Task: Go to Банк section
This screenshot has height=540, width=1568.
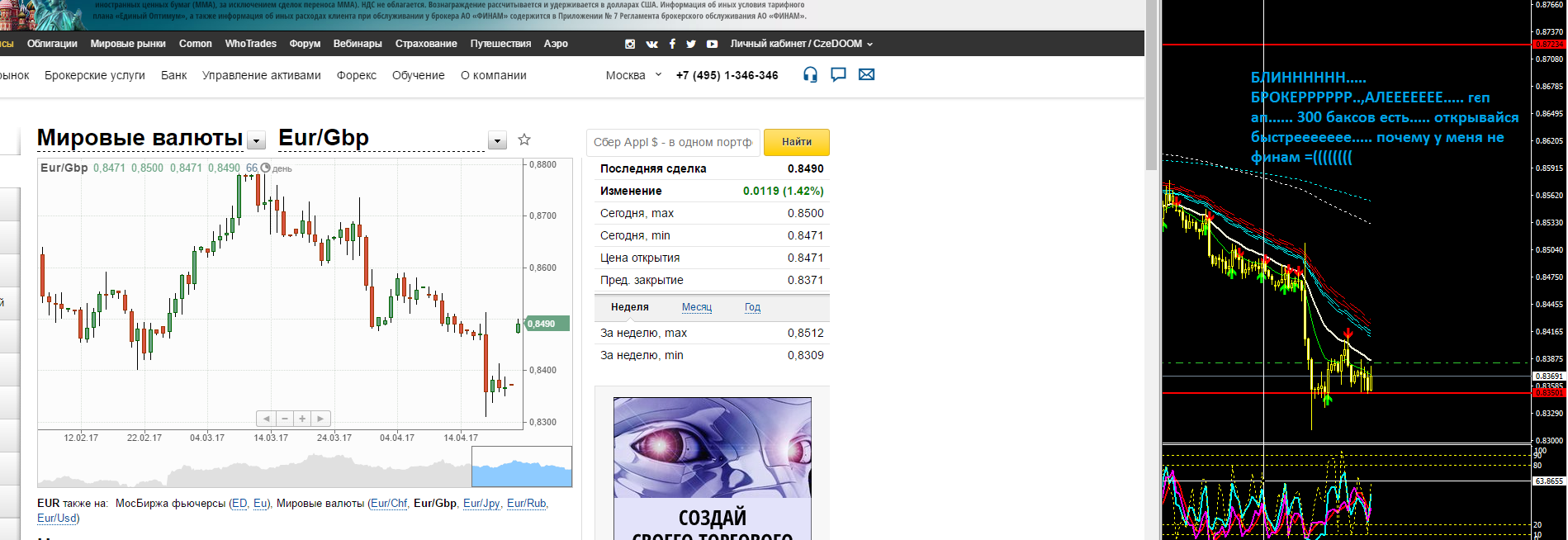Action: (x=174, y=75)
